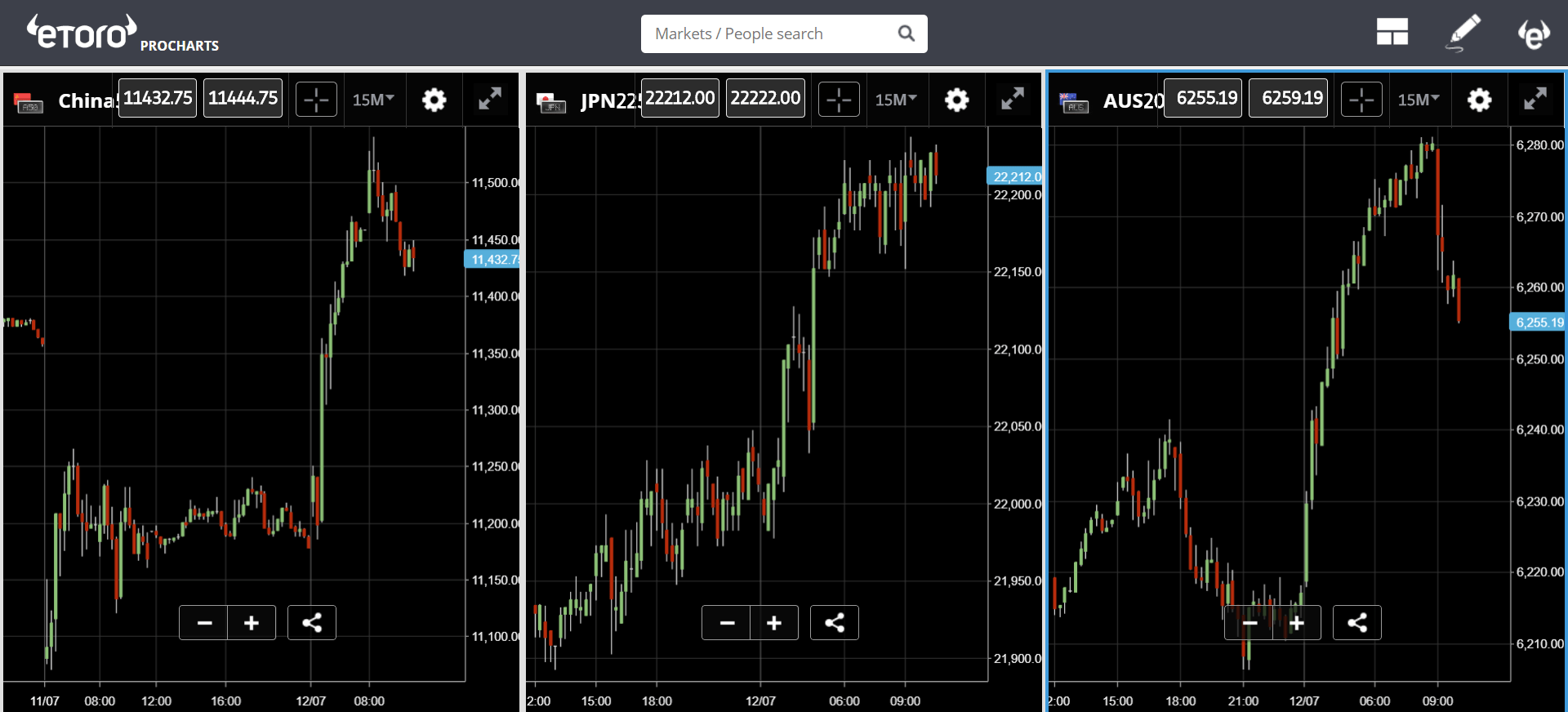
Task: Open settings gear on JPN225 chart
Action: [956, 100]
